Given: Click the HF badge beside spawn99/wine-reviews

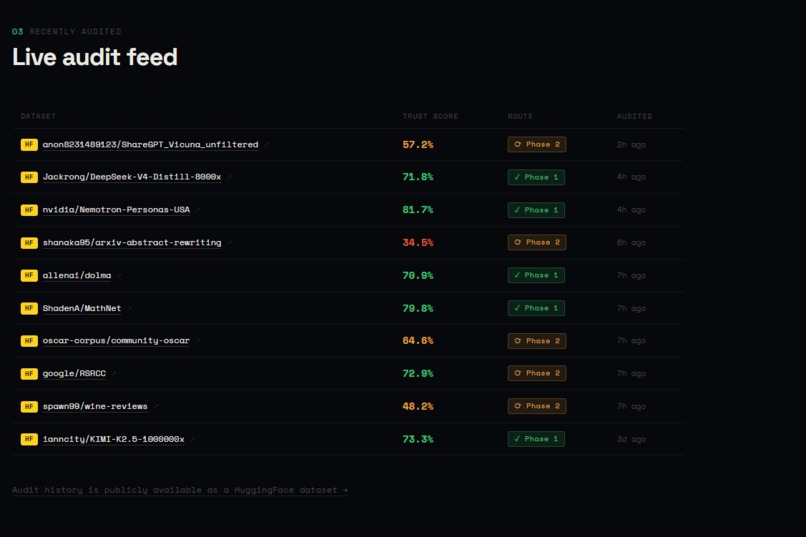Looking at the screenshot, I should (x=29, y=406).
